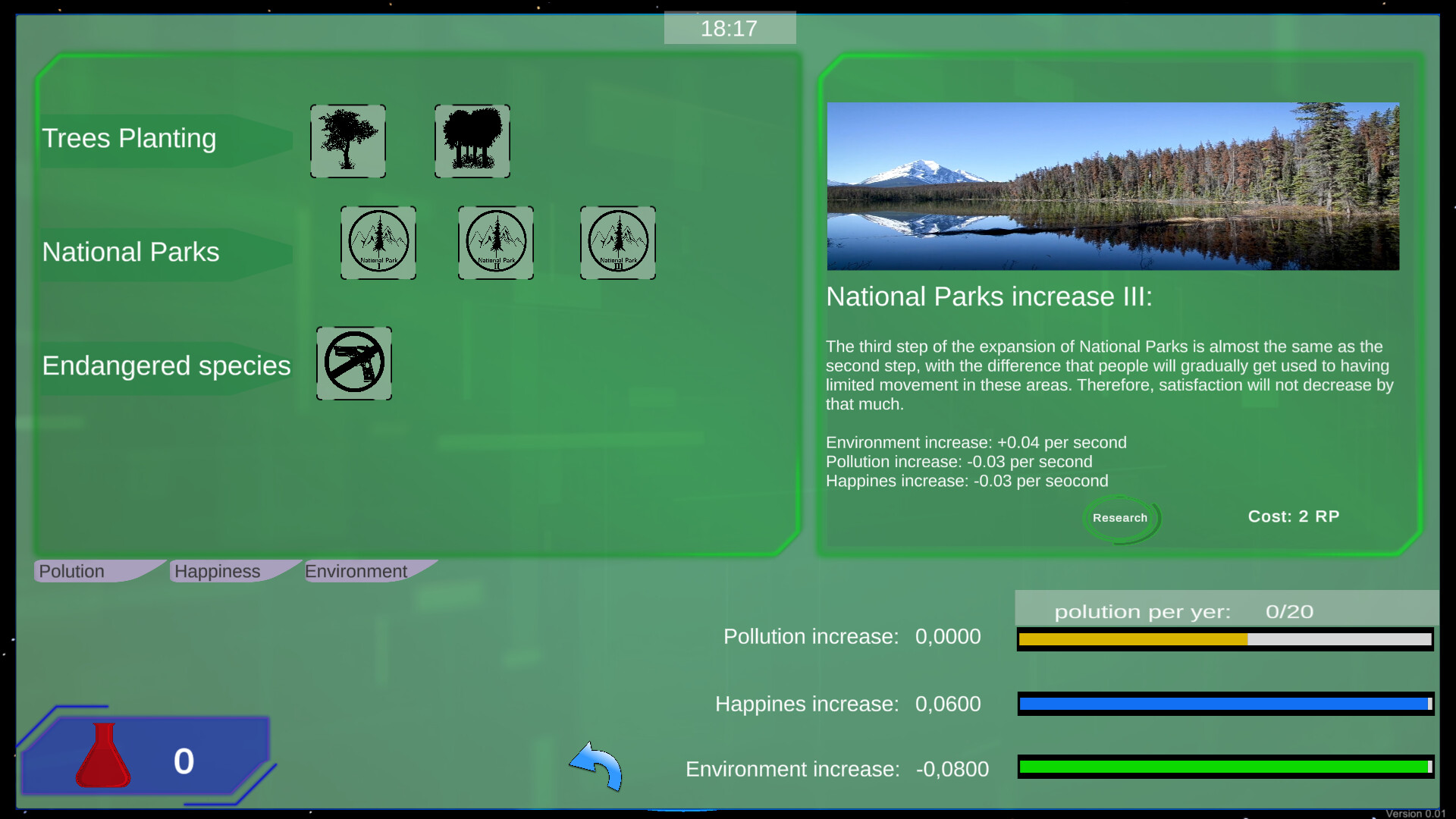
Task: Click the no-hunting endangered species icon
Action: tap(353, 363)
